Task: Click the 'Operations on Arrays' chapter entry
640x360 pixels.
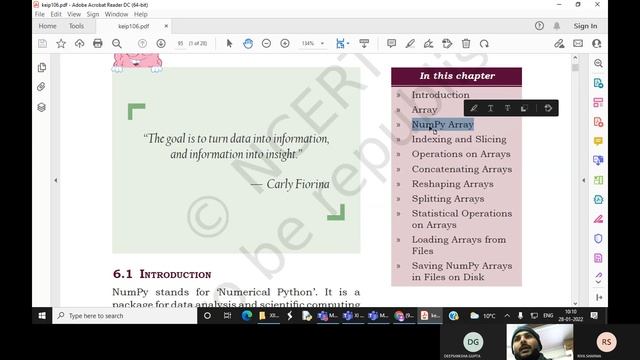Action: (x=461, y=154)
